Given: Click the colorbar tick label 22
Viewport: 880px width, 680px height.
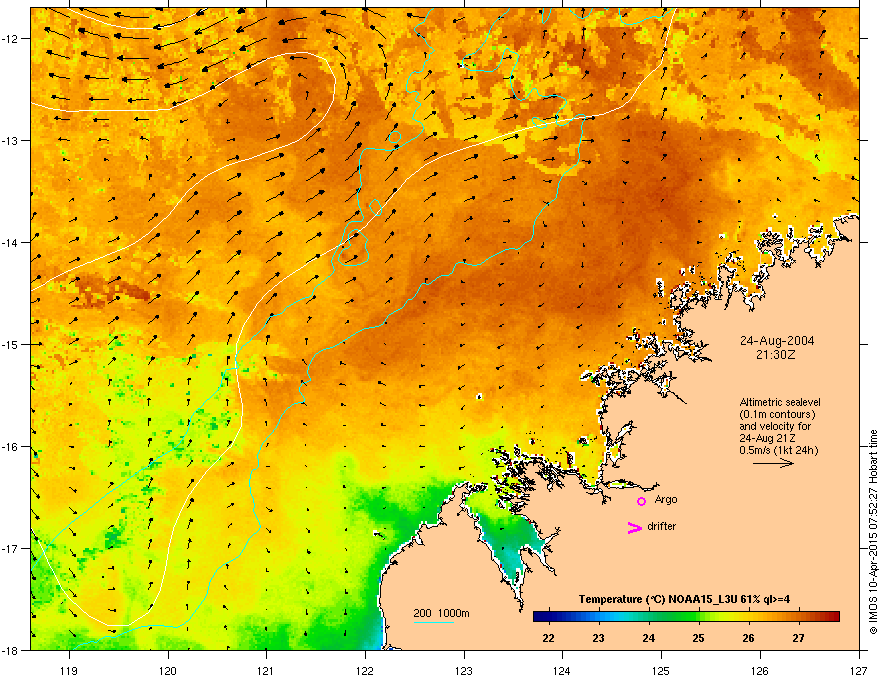Looking at the screenshot, I should 549,638.
